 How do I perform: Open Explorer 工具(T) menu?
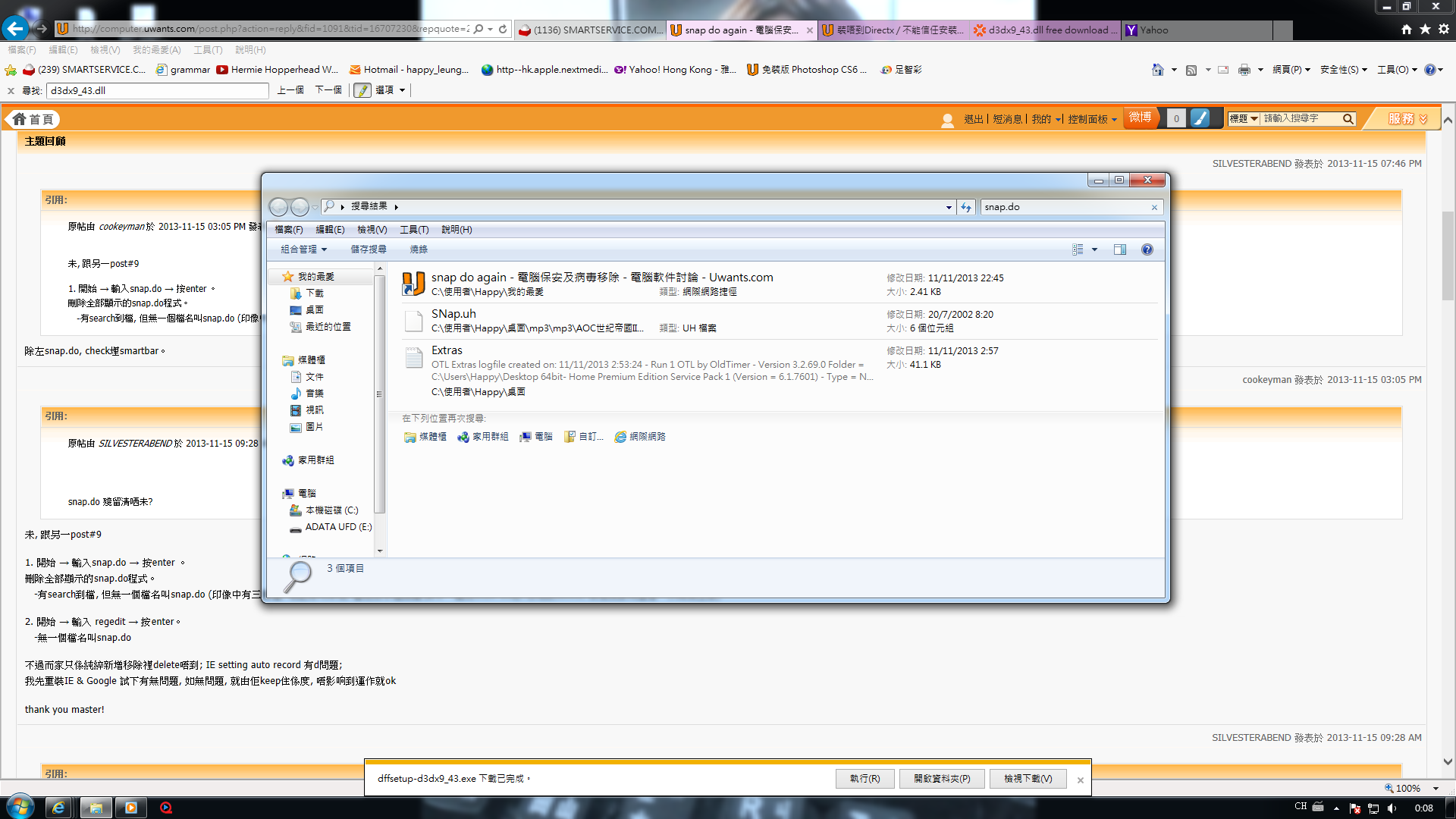click(x=414, y=230)
